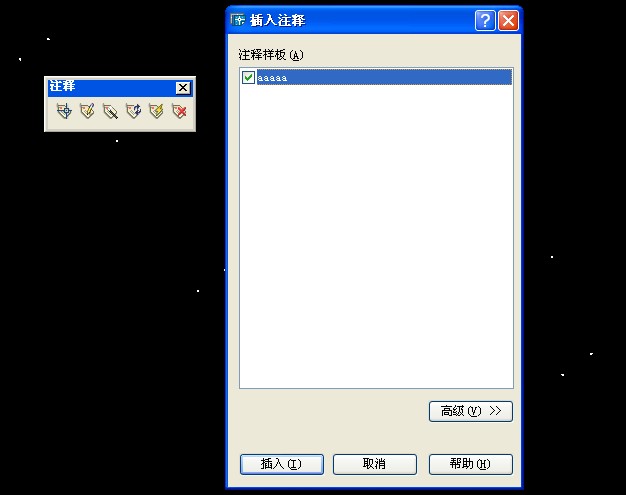Click the question mark help title button
The width and height of the screenshot is (626, 495).
point(485,20)
